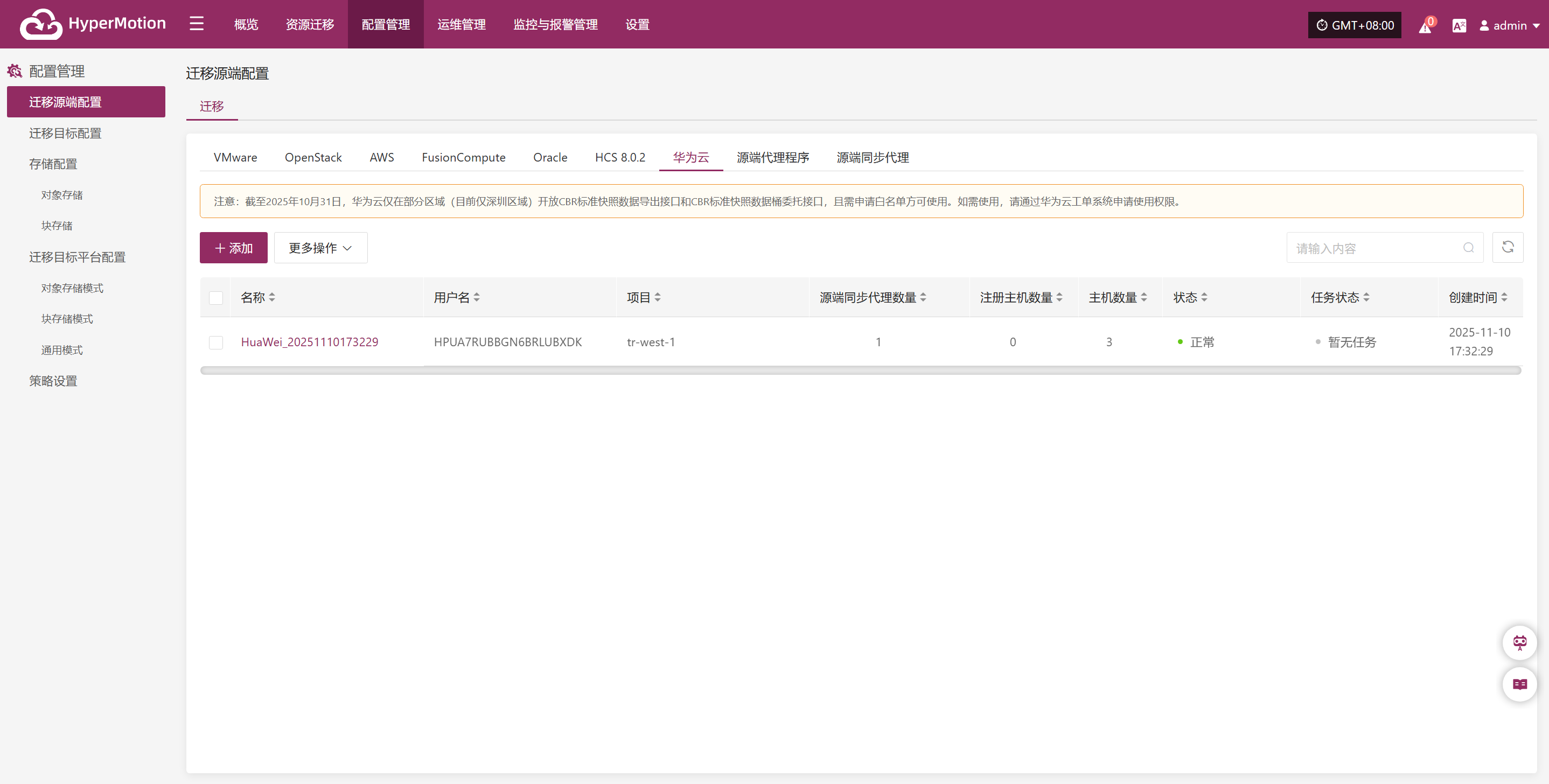Switch to the 源端代理程序 tab
This screenshot has height=784, width=1549.
(x=773, y=158)
